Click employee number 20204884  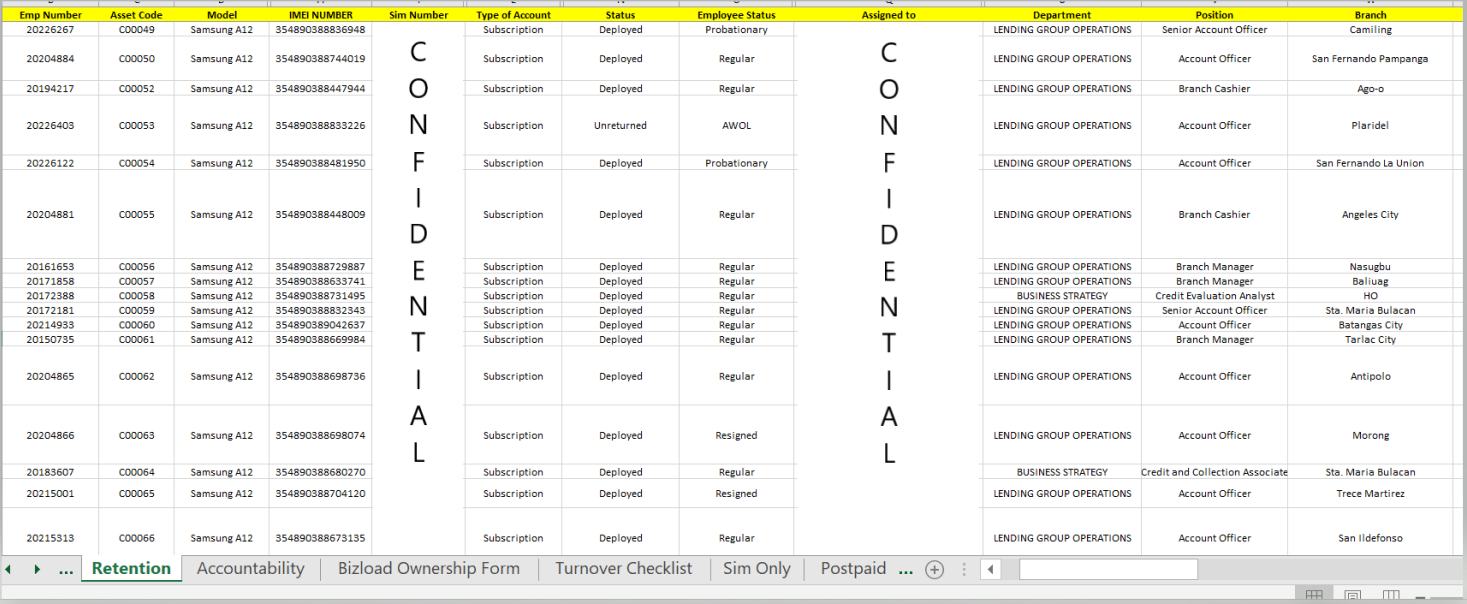[x=50, y=59]
